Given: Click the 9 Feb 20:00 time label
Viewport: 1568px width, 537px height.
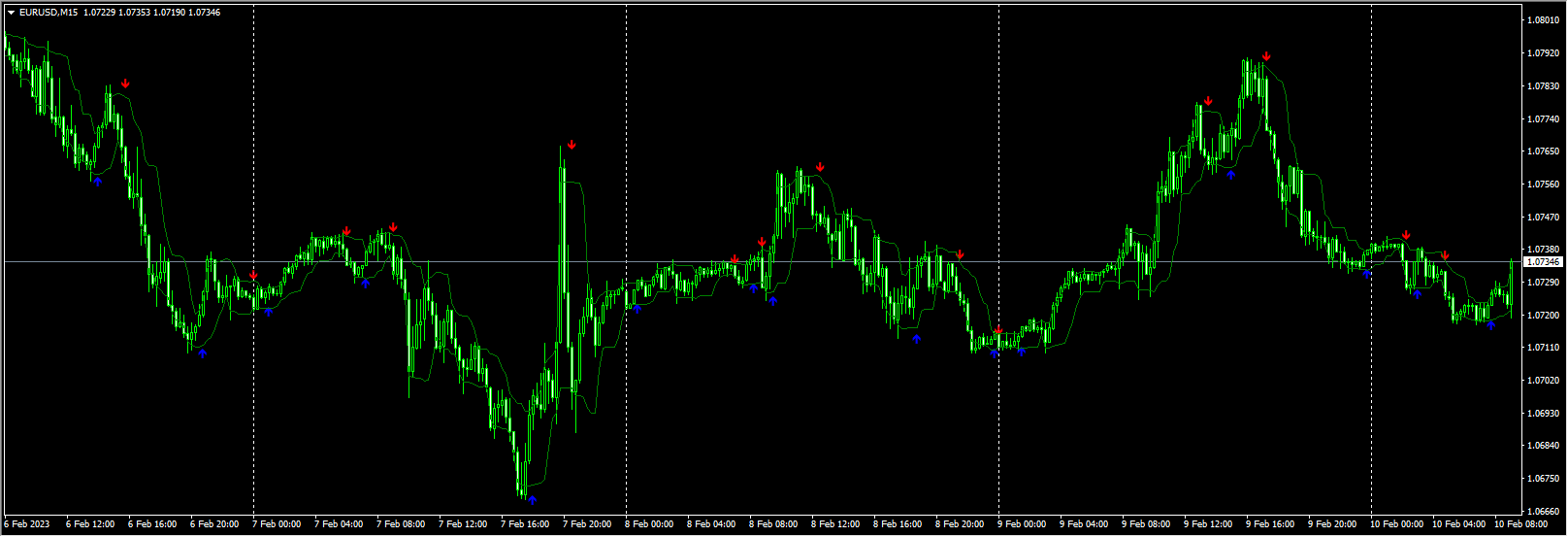Looking at the screenshot, I should [x=1332, y=524].
